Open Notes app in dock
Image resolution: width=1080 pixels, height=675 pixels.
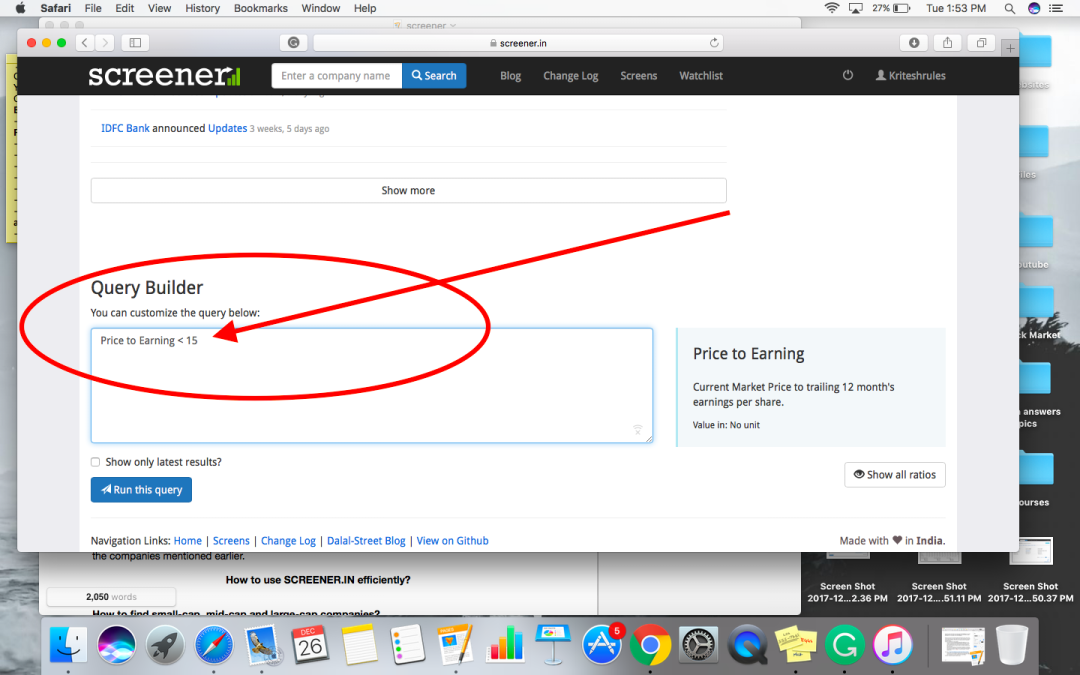point(359,645)
